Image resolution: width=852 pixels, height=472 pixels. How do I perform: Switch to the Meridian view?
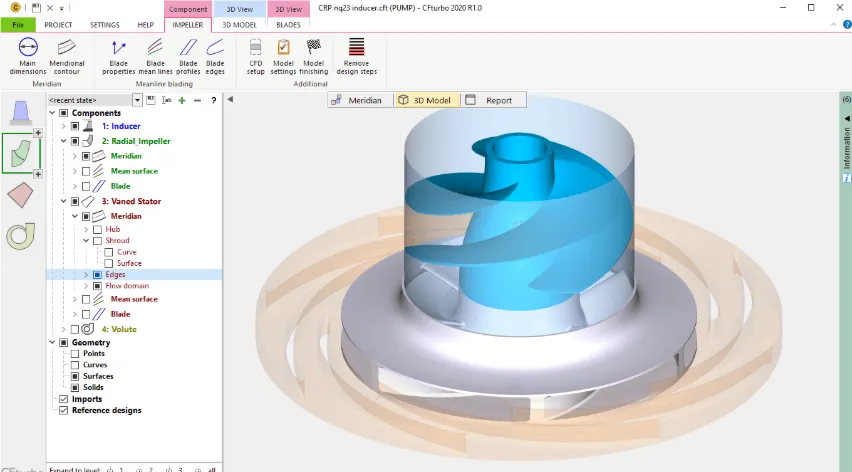coord(360,100)
